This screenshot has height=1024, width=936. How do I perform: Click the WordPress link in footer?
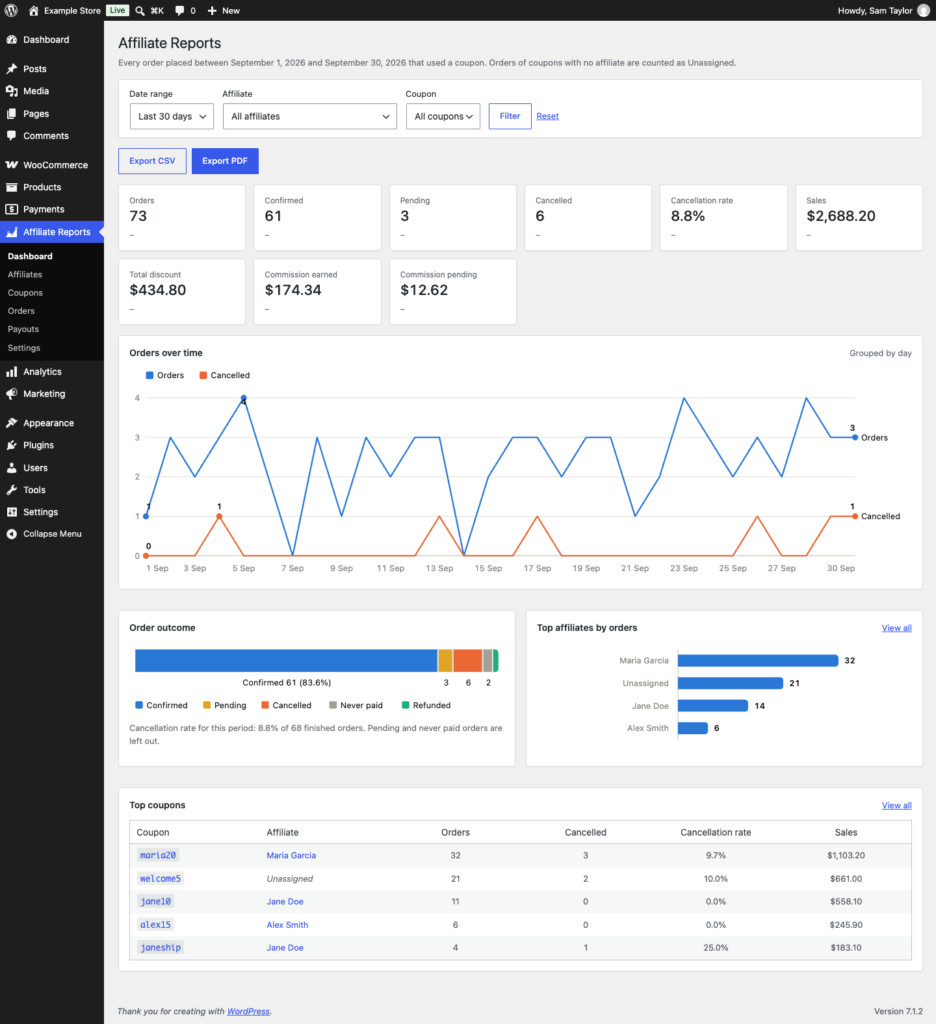pyautogui.click(x=248, y=1011)
